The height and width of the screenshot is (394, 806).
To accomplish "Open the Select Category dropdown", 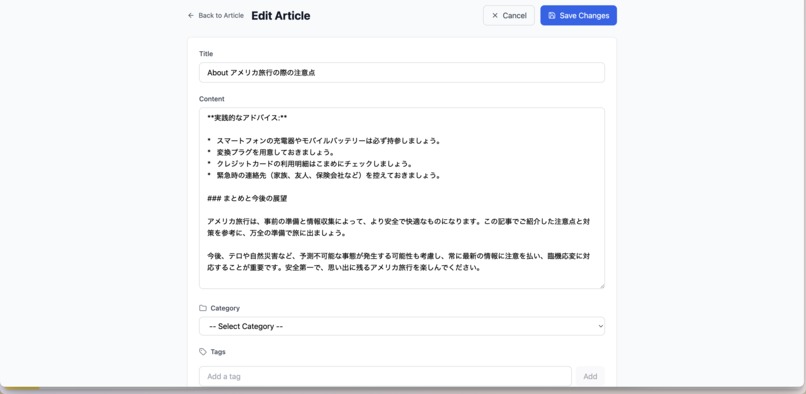I will pos(401,326).
